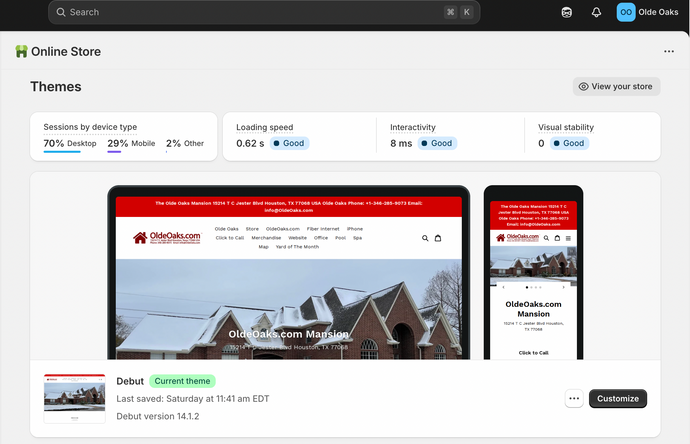Viewport: 690px width, 444px height.
Task: Click previous slide arrow in mobile preview
Action: [503, 287]
